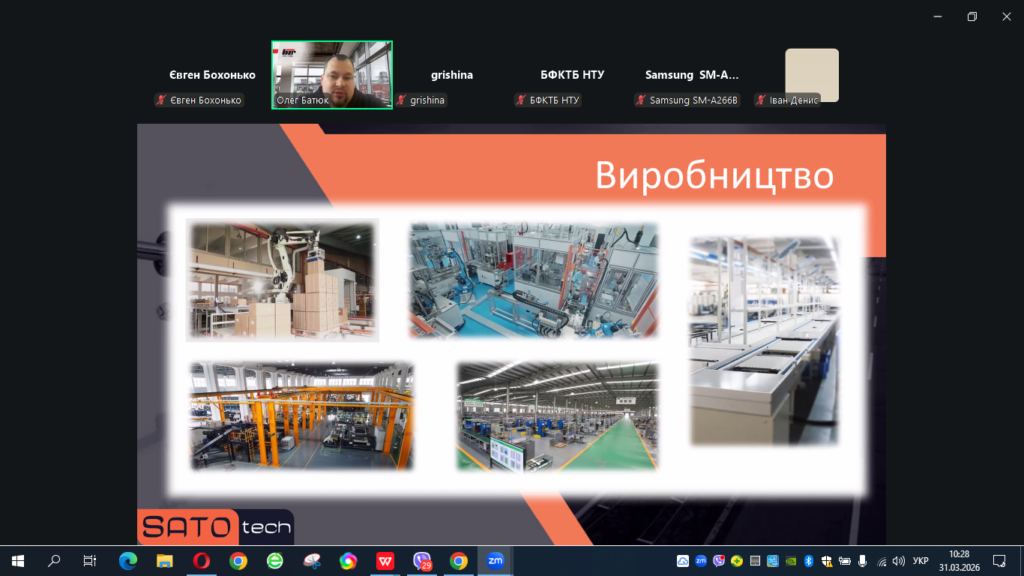This screenshot has width=1024, height=576.
Task: Open WPS Office from the taskbar
Action: point(385,561)
